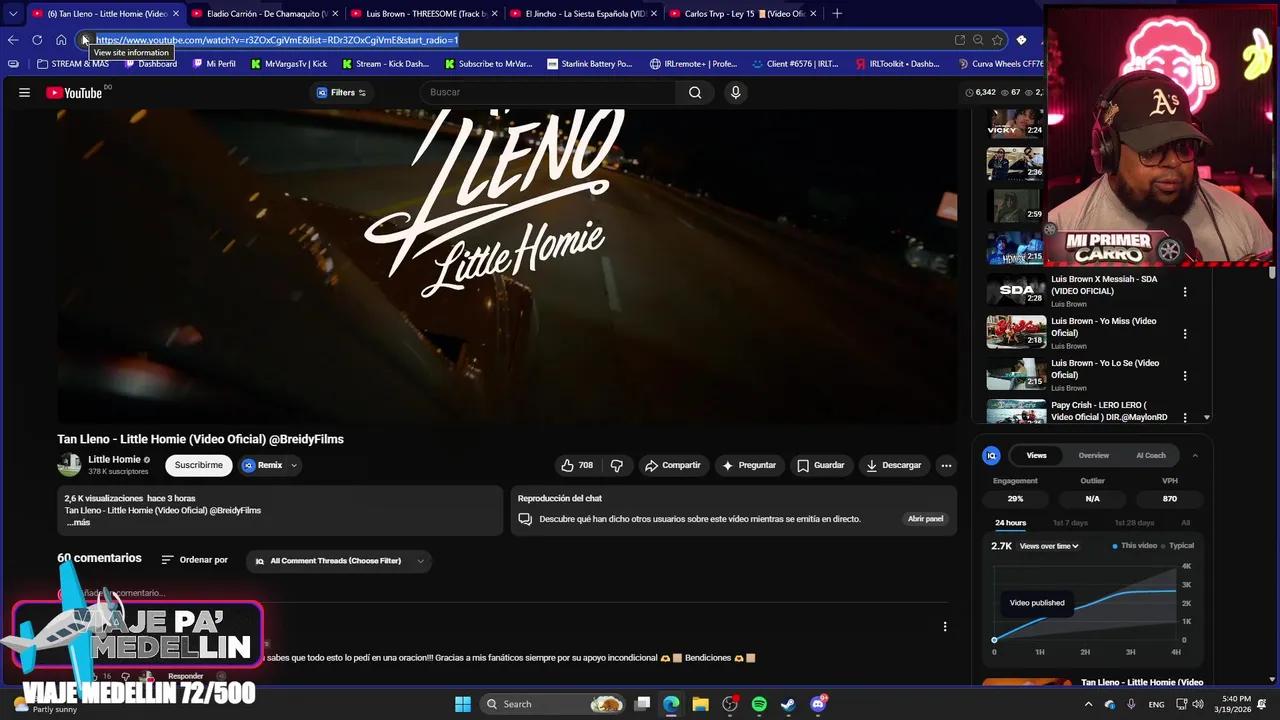Screen dimensions: 1280x720
Task: Dislike the video with thumbs down
Action: click(x=617, y=465)
